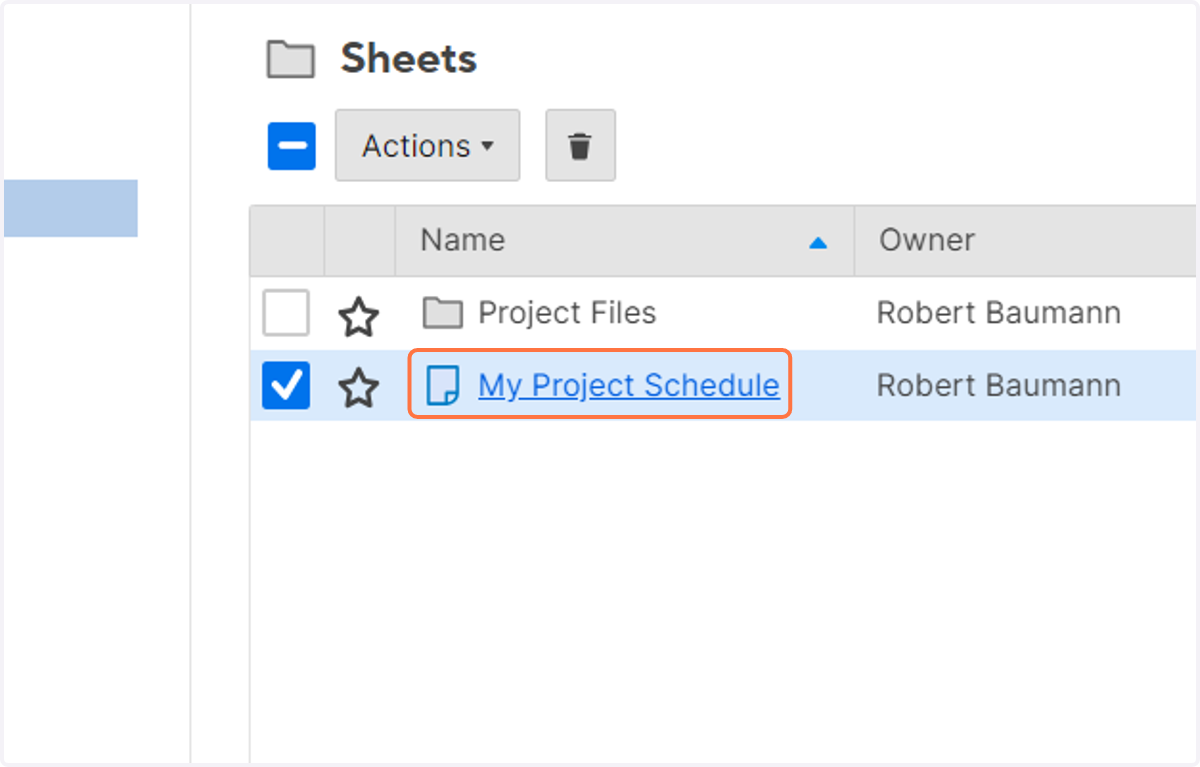Uncheck the My Project Schedule checkbox
Image resolution: width=1200 pixels, height=767 pixels.
[x=286, y=386]
